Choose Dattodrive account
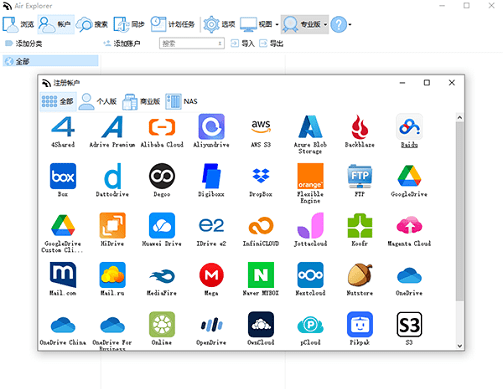 pyautogui.click(x=112, y=180)
